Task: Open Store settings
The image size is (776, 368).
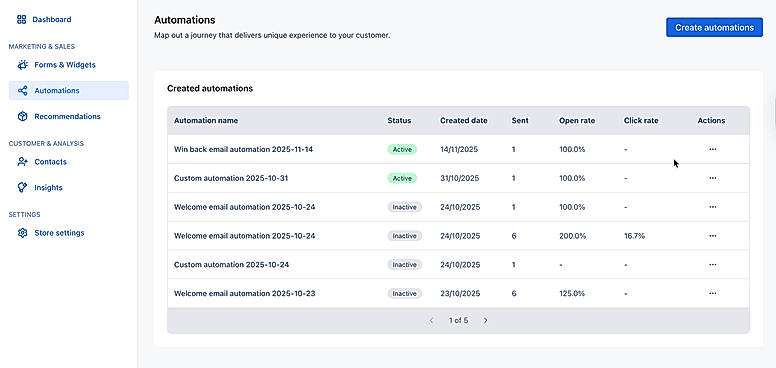Action: [59, 233]
